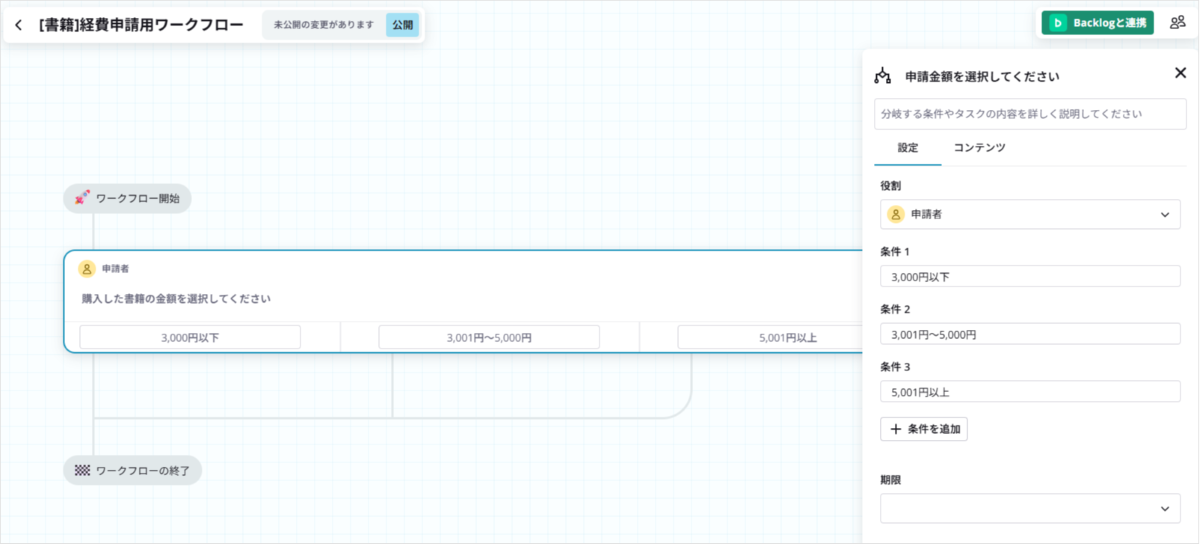The image size is (1200, 544).
Task: Click the Backlog logo icon in the green button
Action: (x=1058, y=23)
